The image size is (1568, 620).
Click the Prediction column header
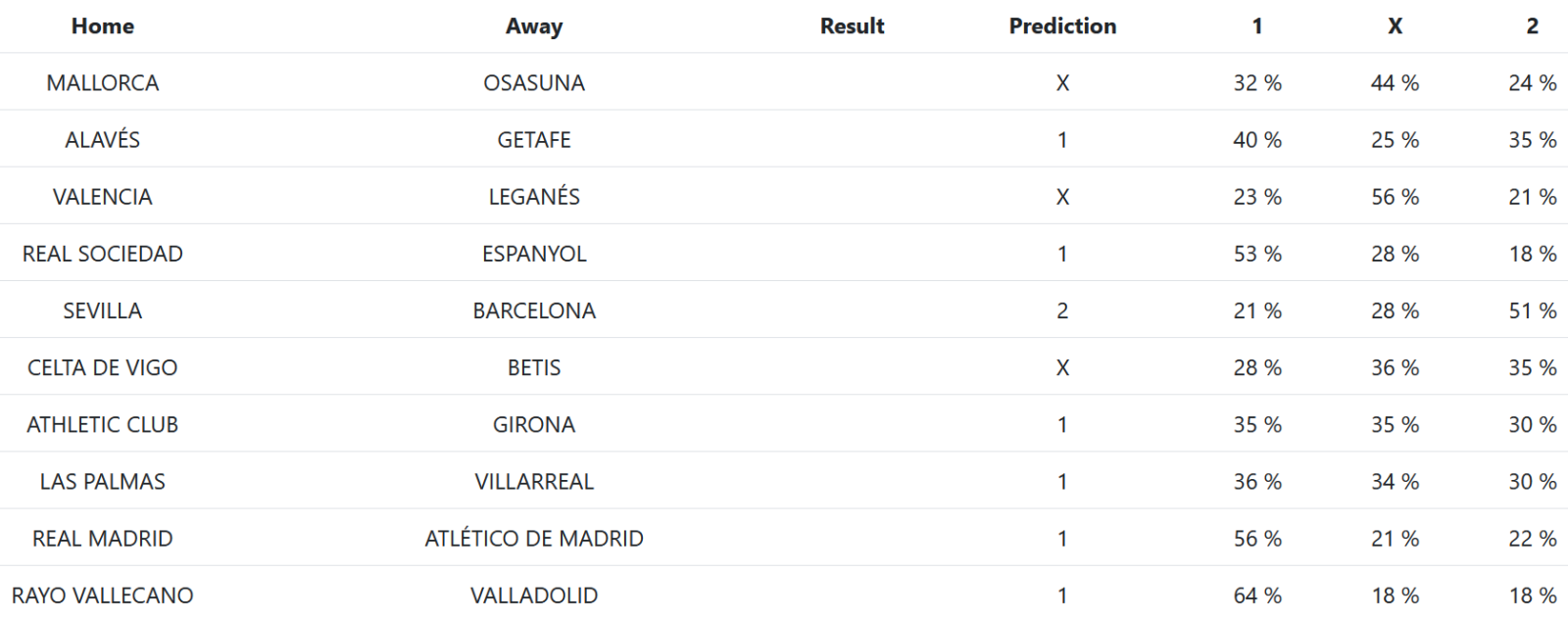tap(1062, 26)
